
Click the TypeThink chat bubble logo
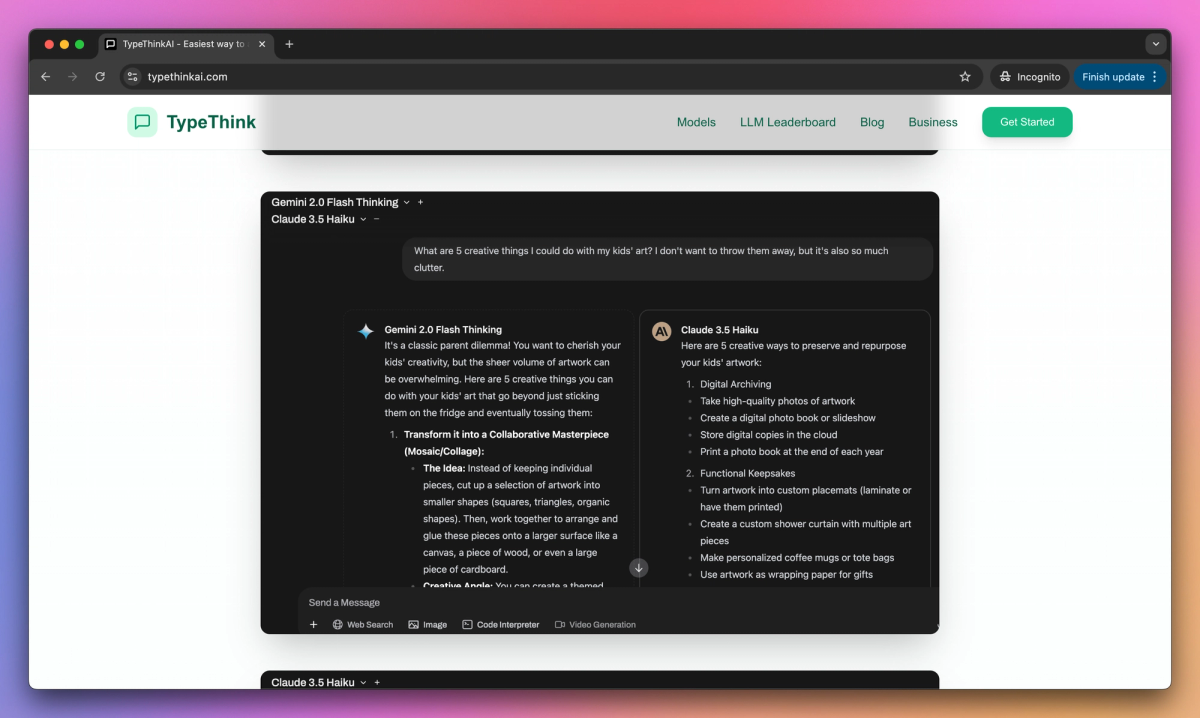(x=142, y=121)
